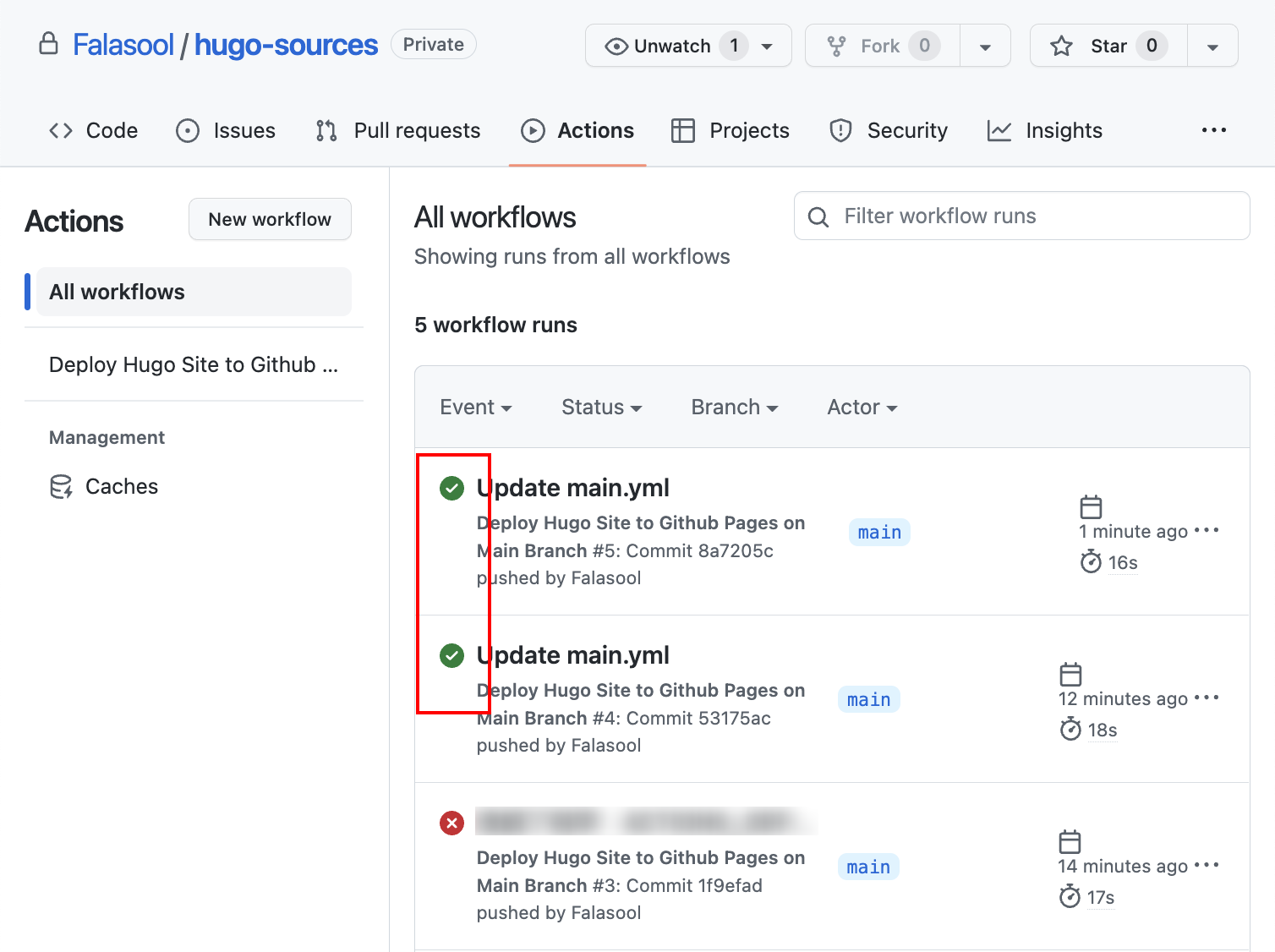Click the calendar icon for the 12 minutes ago run
The height and width of the screenshot is (952, 1275).
[x=1071, y=674]
